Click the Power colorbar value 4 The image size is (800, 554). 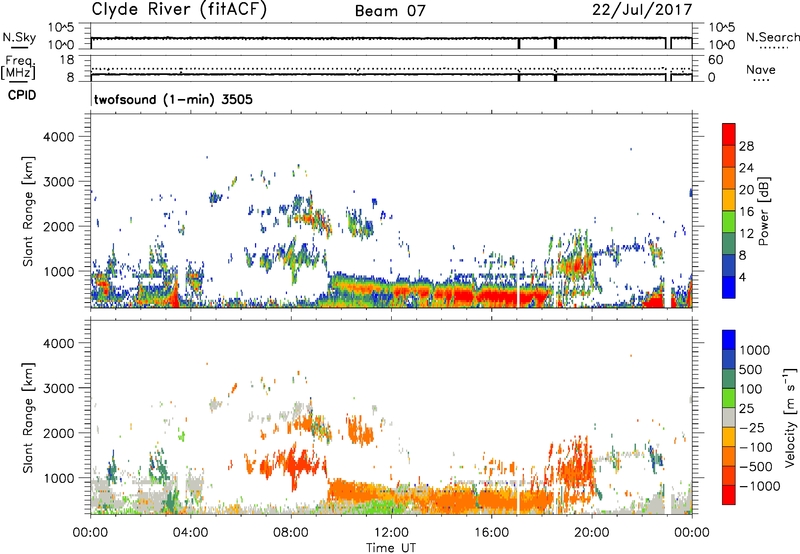743,277
